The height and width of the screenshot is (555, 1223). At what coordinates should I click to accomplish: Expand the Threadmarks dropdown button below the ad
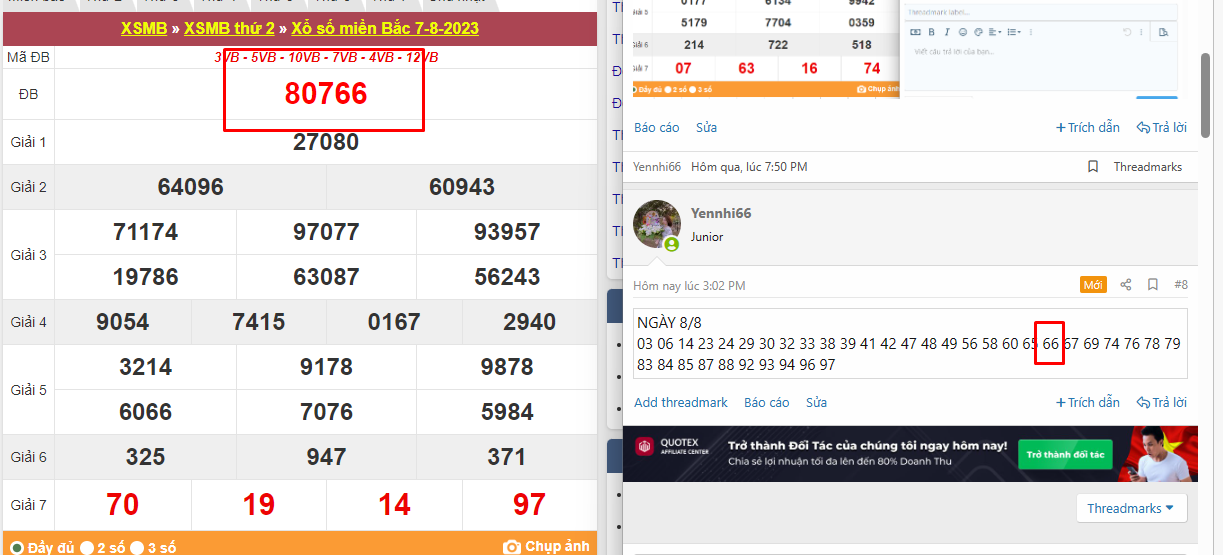(x=1131, y=508)
